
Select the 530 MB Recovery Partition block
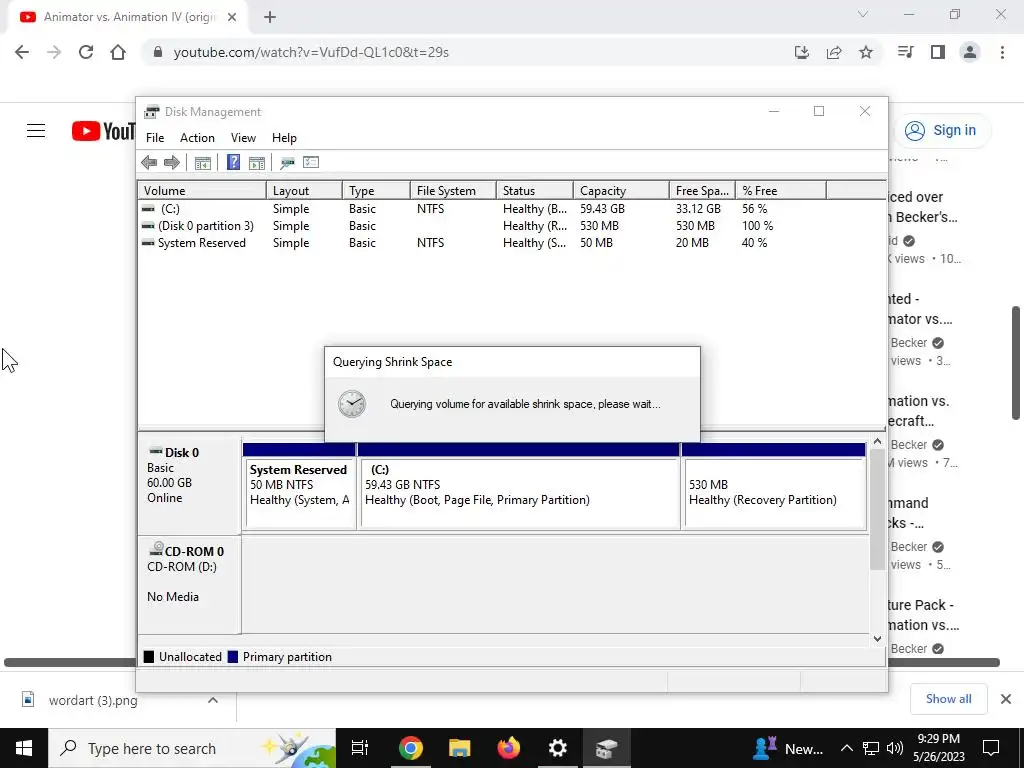(774, 486)
